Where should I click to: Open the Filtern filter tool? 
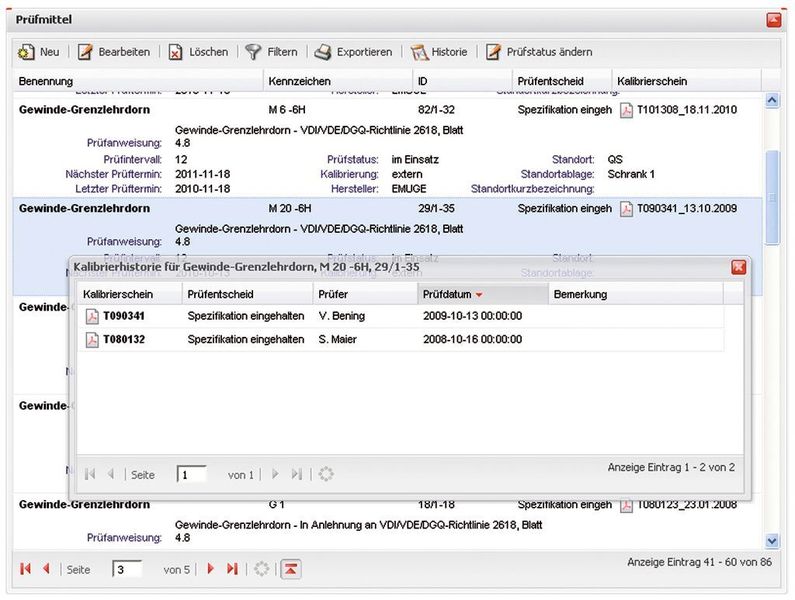click(271, 52)
